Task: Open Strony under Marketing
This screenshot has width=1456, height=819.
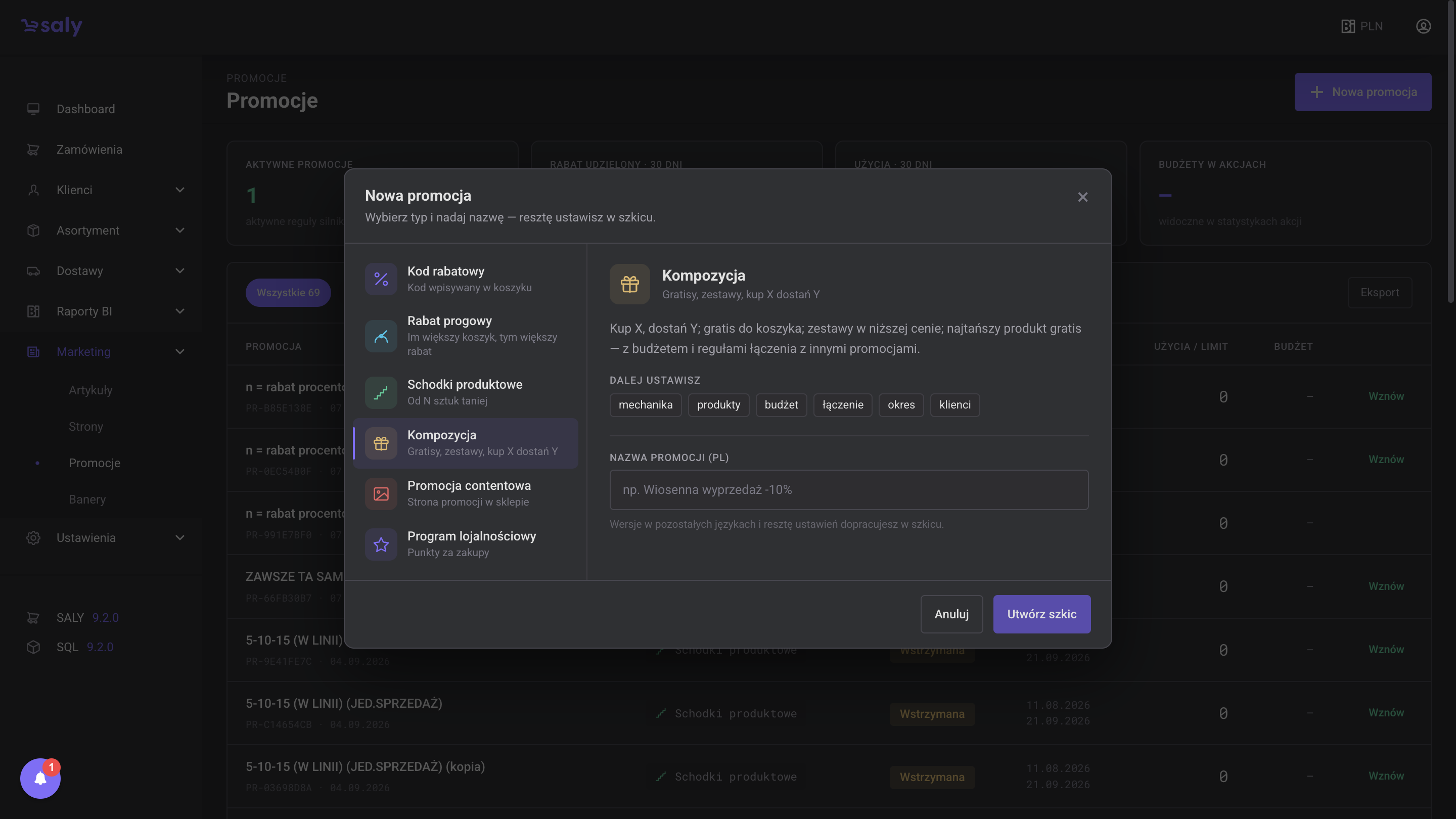Action: (x=86, y=427)
